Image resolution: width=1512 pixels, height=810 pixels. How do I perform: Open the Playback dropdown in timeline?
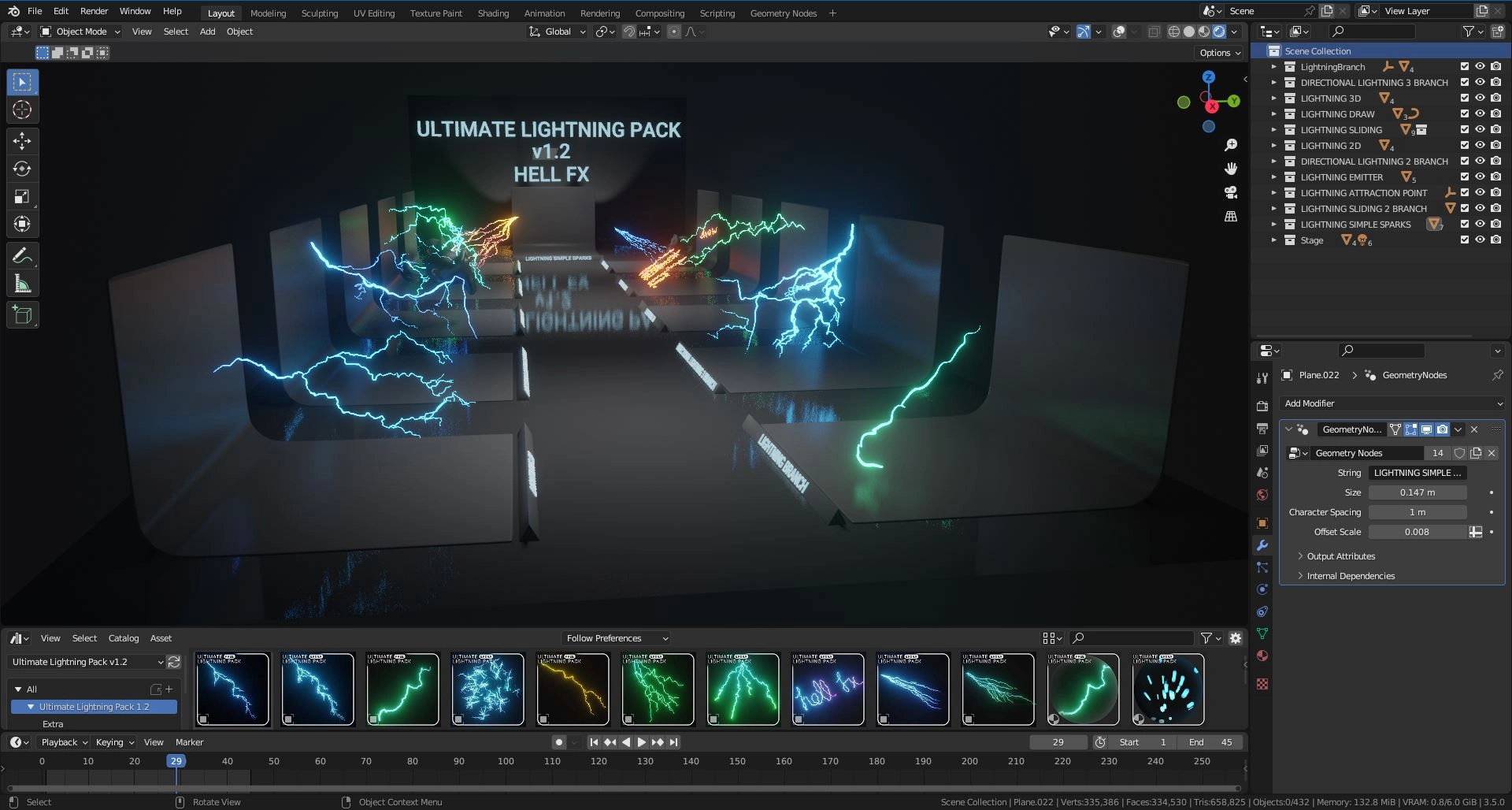64,742
